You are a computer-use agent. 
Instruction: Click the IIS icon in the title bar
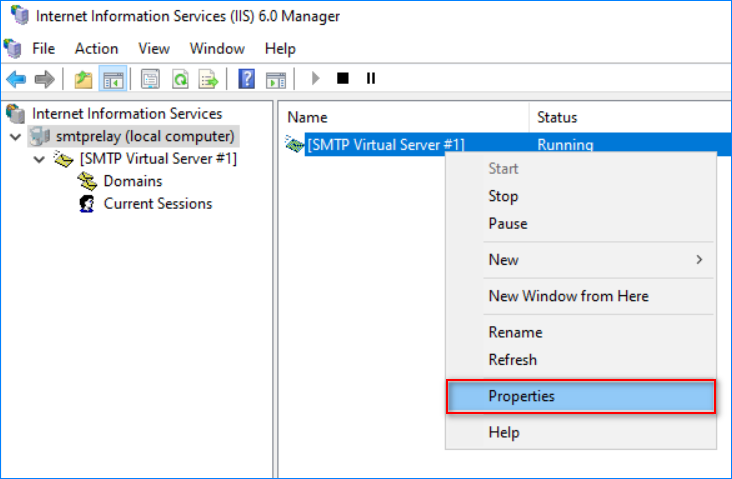20,15
